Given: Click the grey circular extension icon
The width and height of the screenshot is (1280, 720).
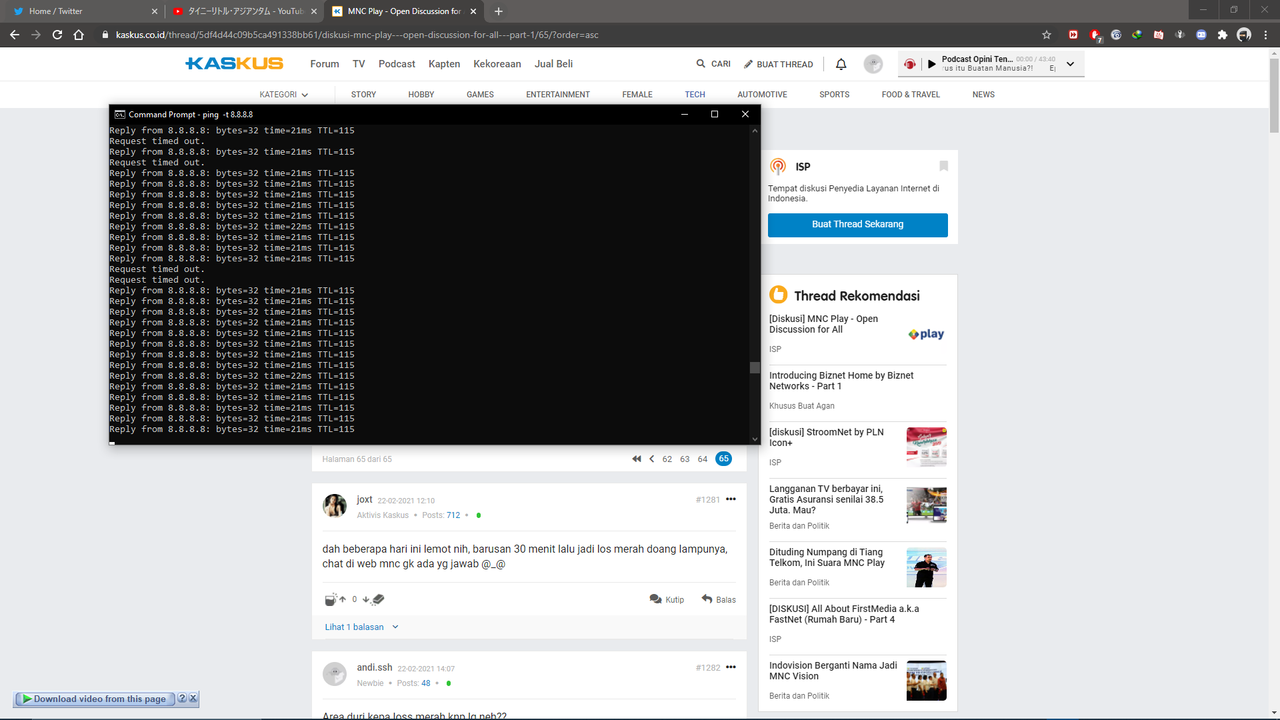Looking at the screenshot, I should tap(1116, 34).
